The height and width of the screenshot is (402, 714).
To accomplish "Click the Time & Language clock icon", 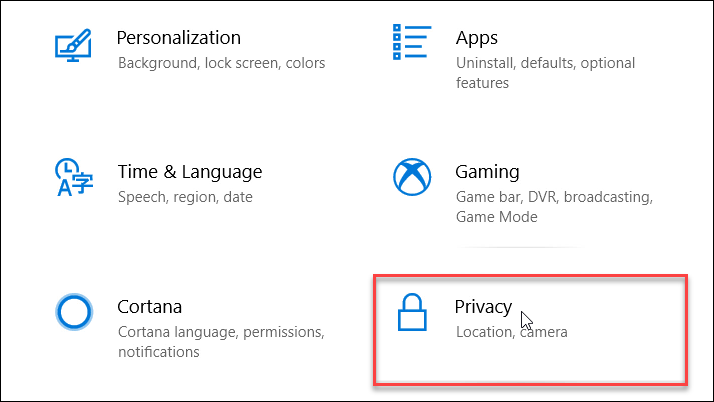I will 73,180.
